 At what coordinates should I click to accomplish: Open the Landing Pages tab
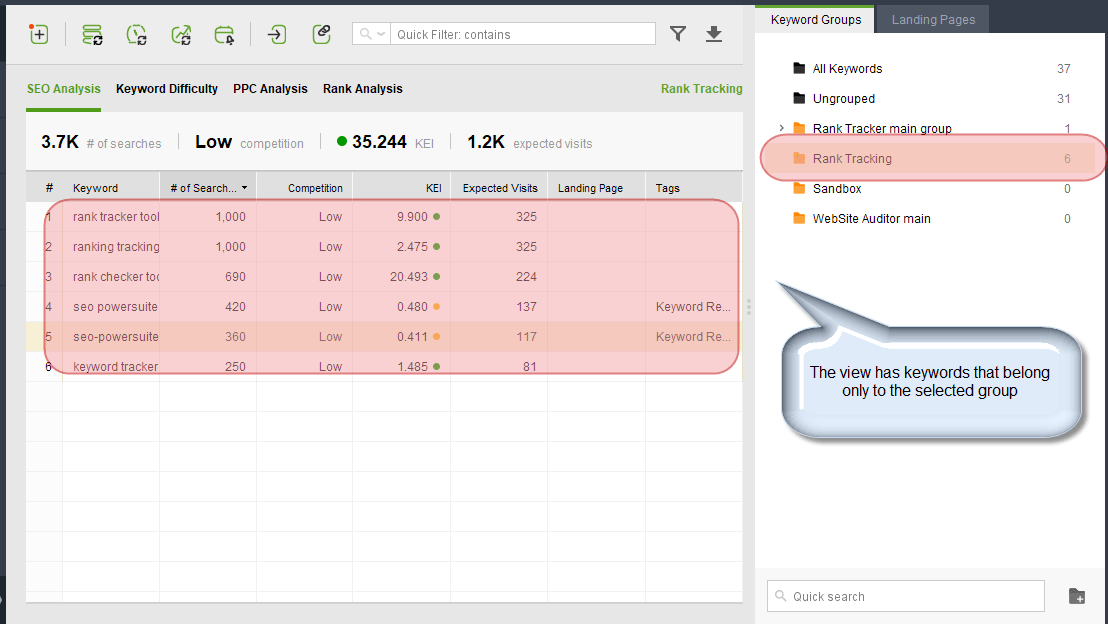[x=933, y=20]
